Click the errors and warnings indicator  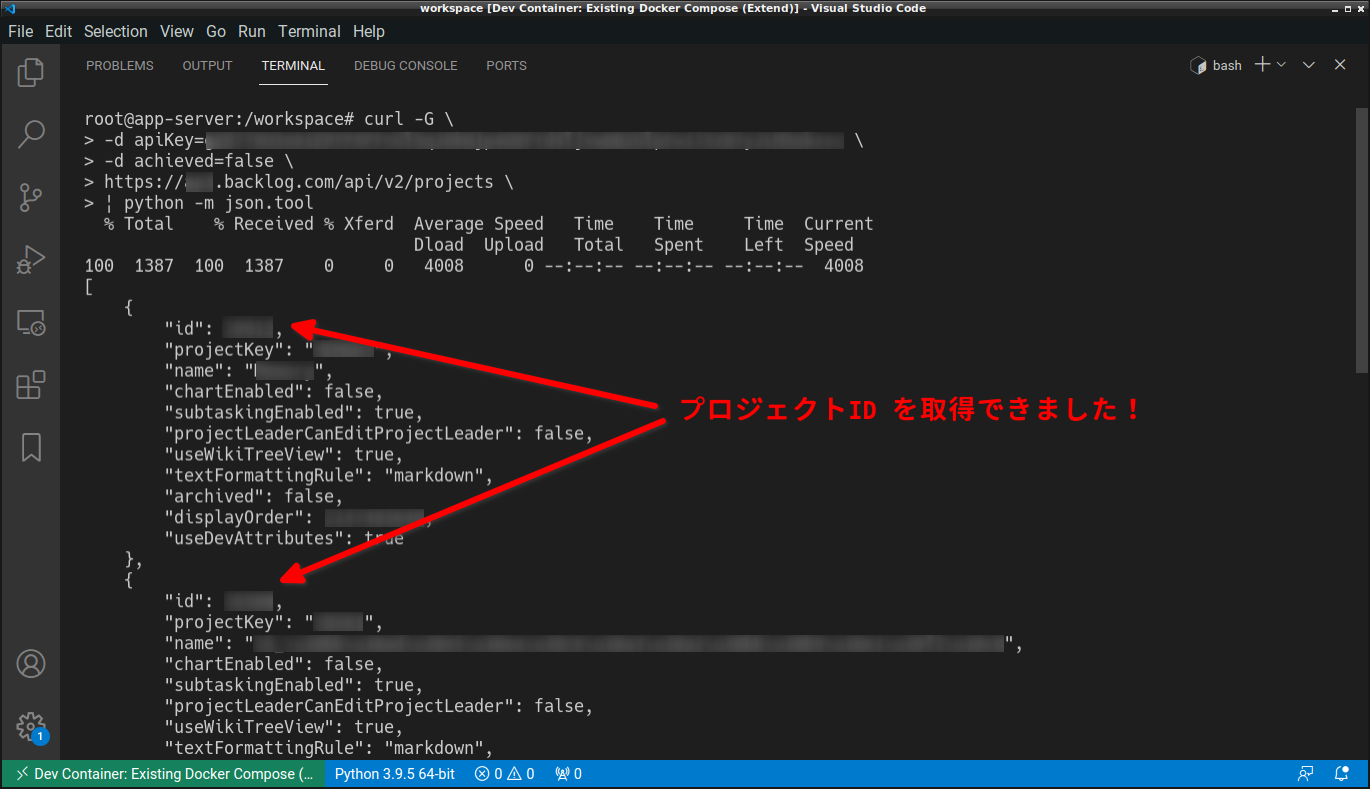coord(504,773)
